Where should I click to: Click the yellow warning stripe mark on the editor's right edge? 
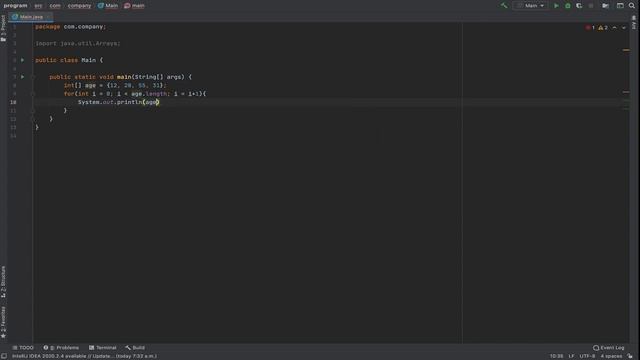pyautogui.click(x=626, y=50)
